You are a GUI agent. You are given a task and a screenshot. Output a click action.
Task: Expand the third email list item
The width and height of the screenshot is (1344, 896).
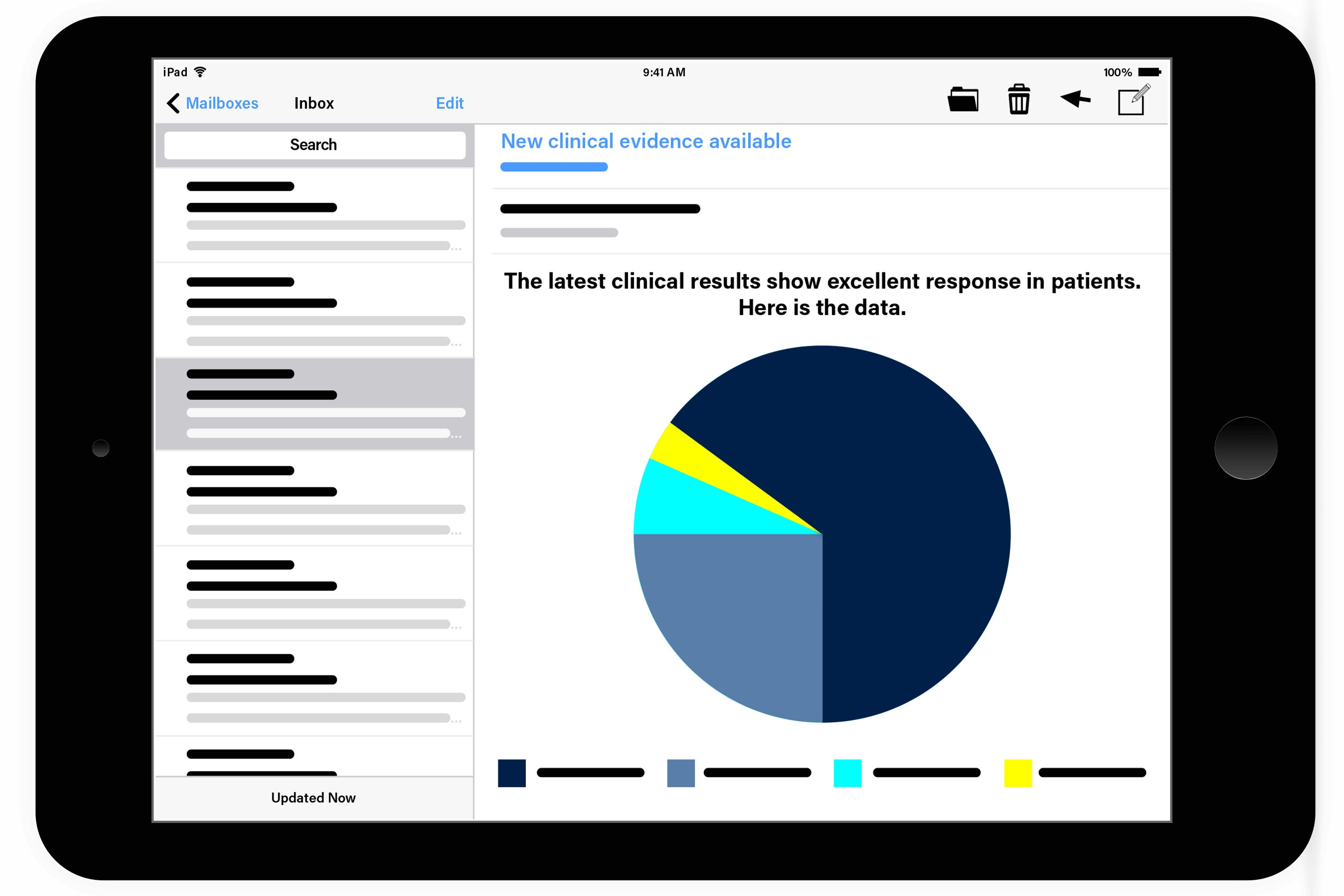click(x=315, y=401)
